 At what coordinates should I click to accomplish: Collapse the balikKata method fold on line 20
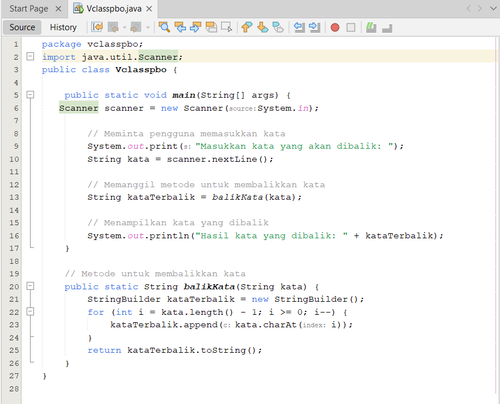pos(30,286)
